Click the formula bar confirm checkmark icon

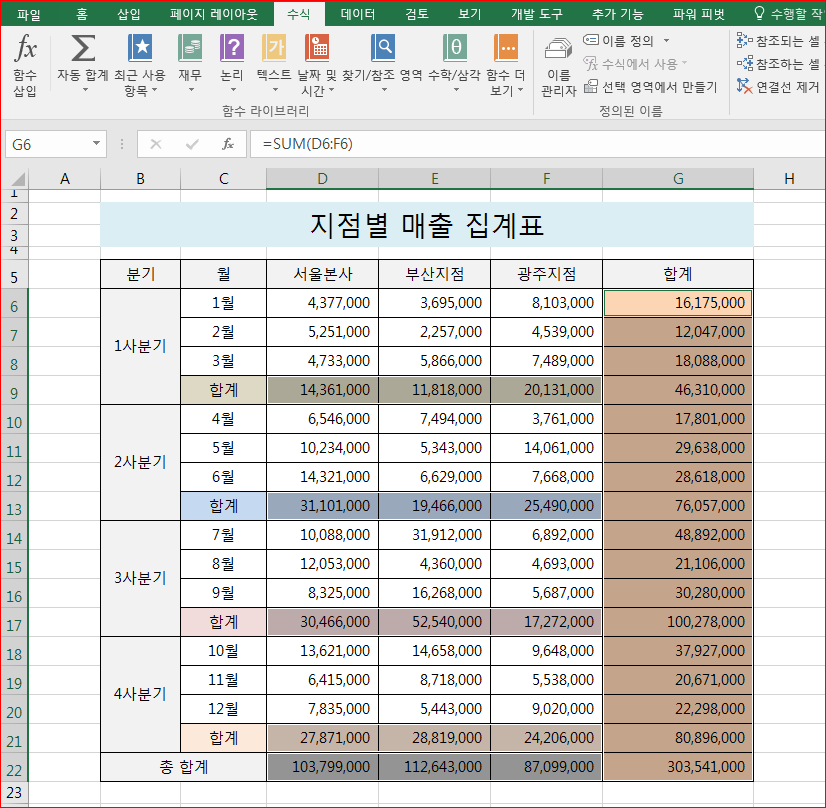click(x=192, y=144)
